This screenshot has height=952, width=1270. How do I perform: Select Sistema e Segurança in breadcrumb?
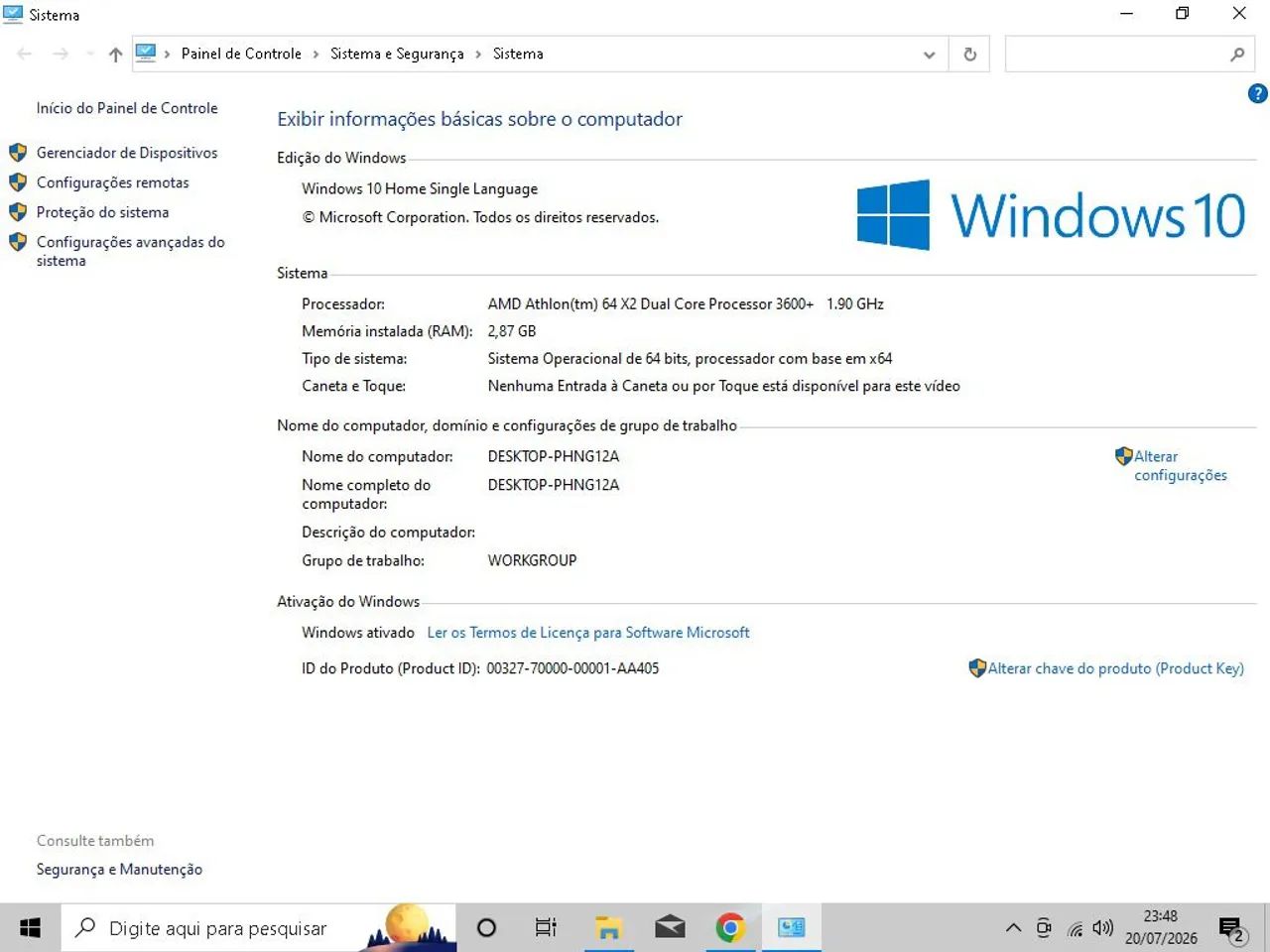pyautogui.click(x=397, y=55)
